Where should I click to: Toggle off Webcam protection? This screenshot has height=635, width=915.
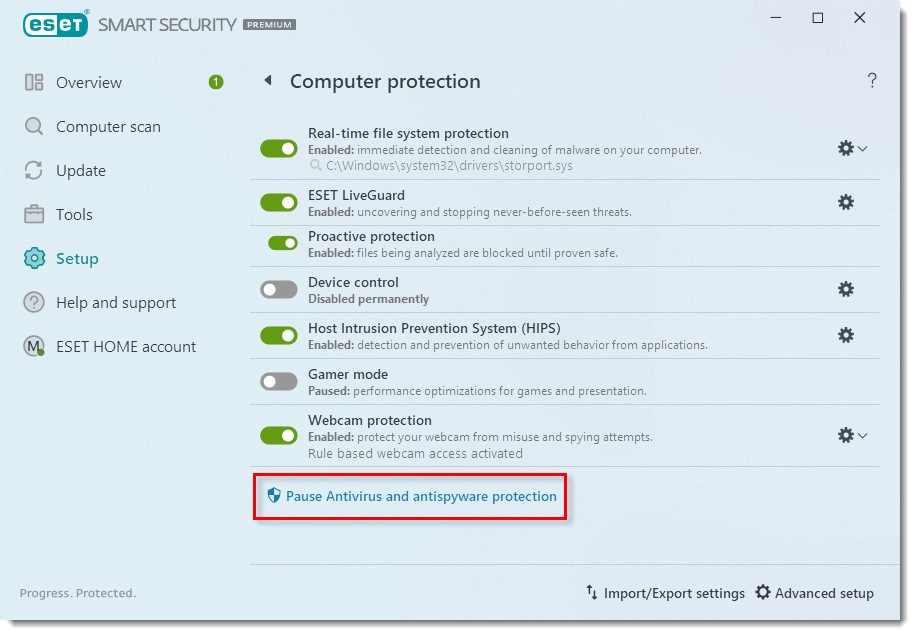[x=279, y=435]
